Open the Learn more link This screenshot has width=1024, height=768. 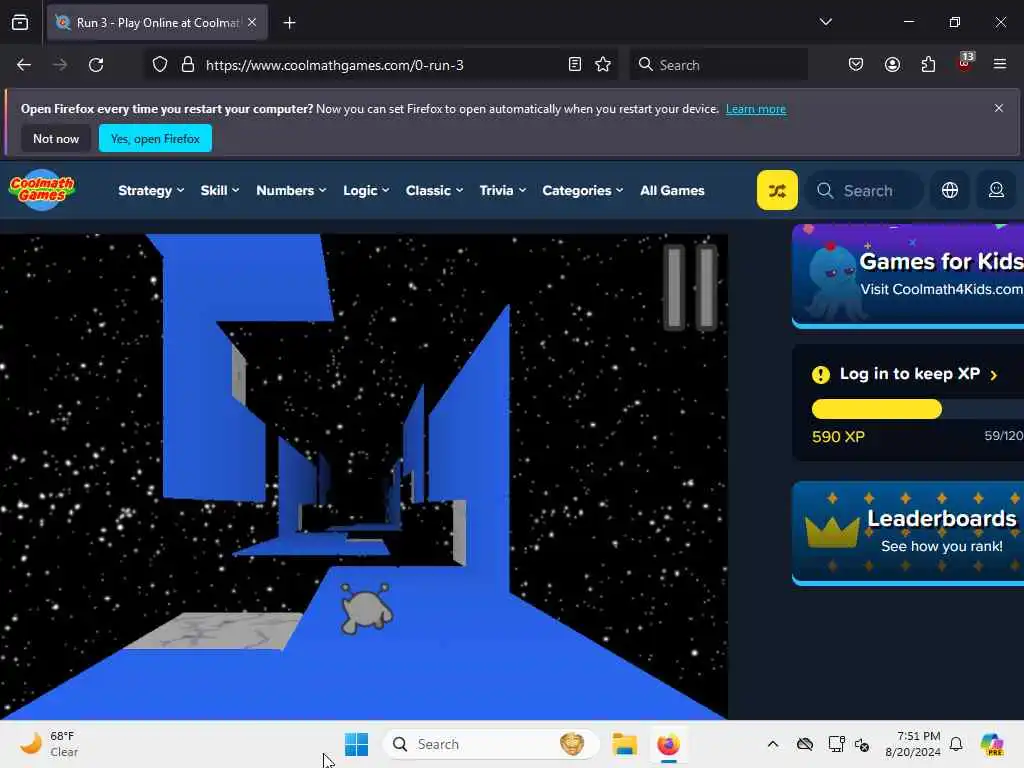coord(756,109)
